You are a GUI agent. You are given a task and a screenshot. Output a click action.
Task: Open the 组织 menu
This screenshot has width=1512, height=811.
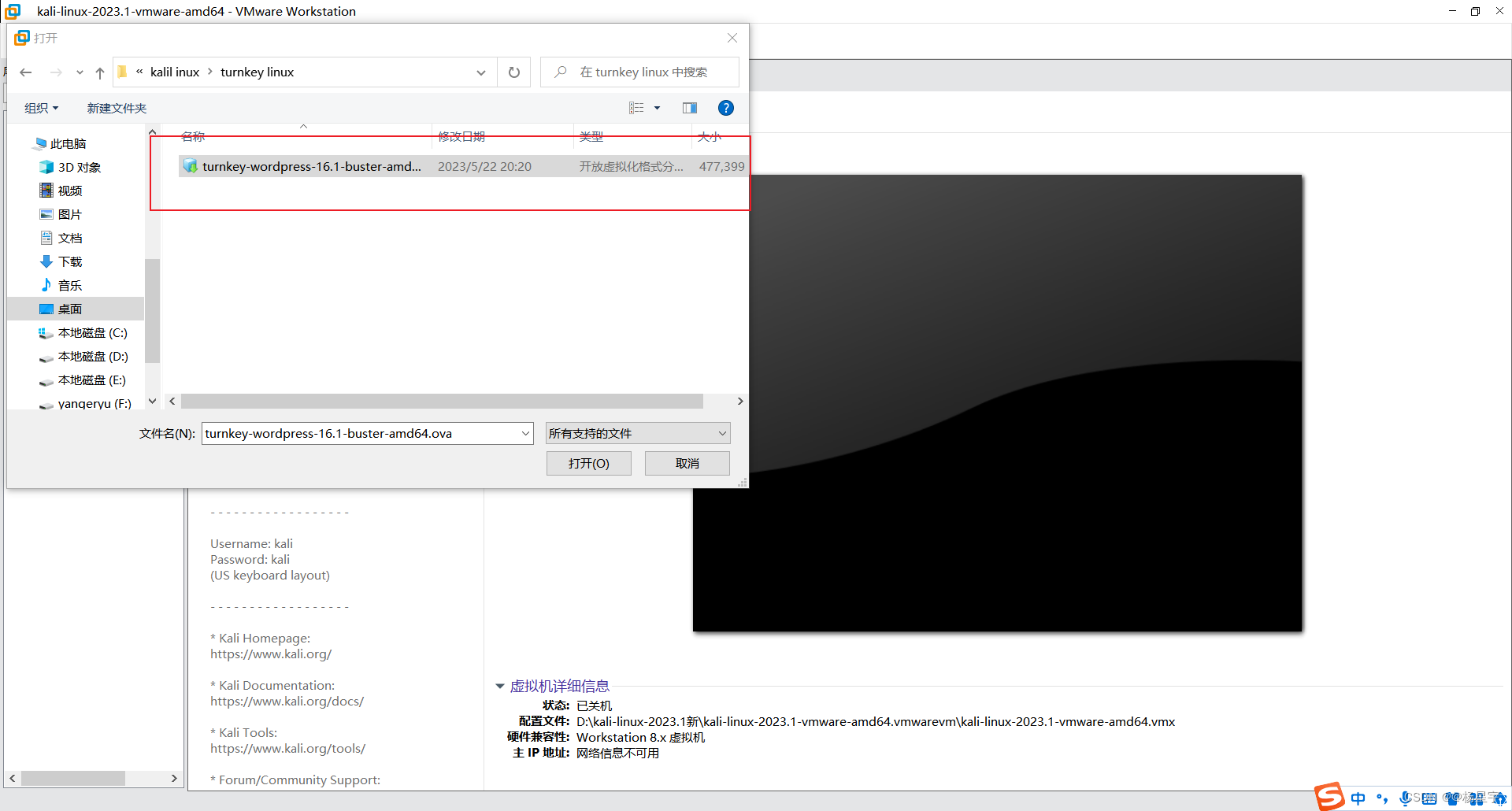tap(41, 108)
